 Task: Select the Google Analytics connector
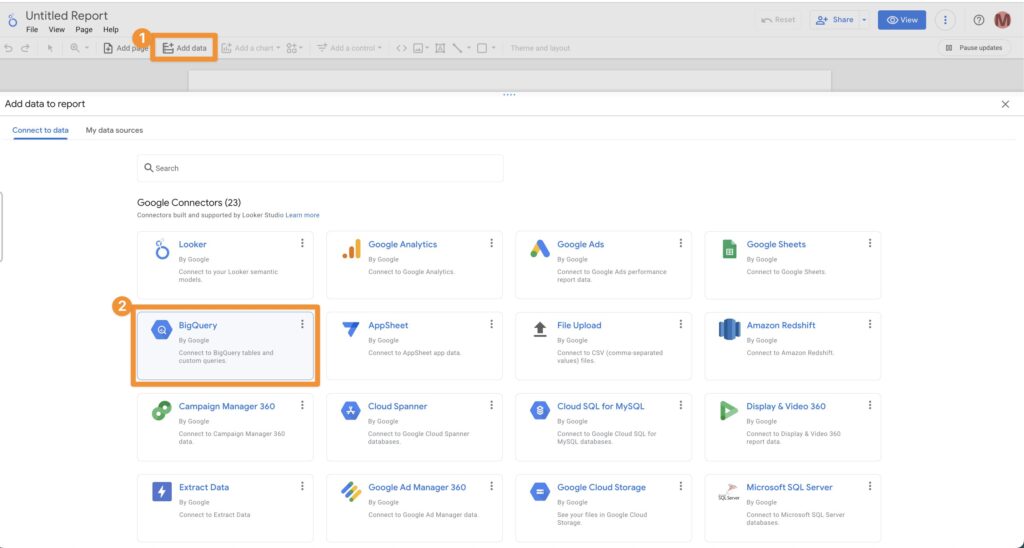coord(415,265)
